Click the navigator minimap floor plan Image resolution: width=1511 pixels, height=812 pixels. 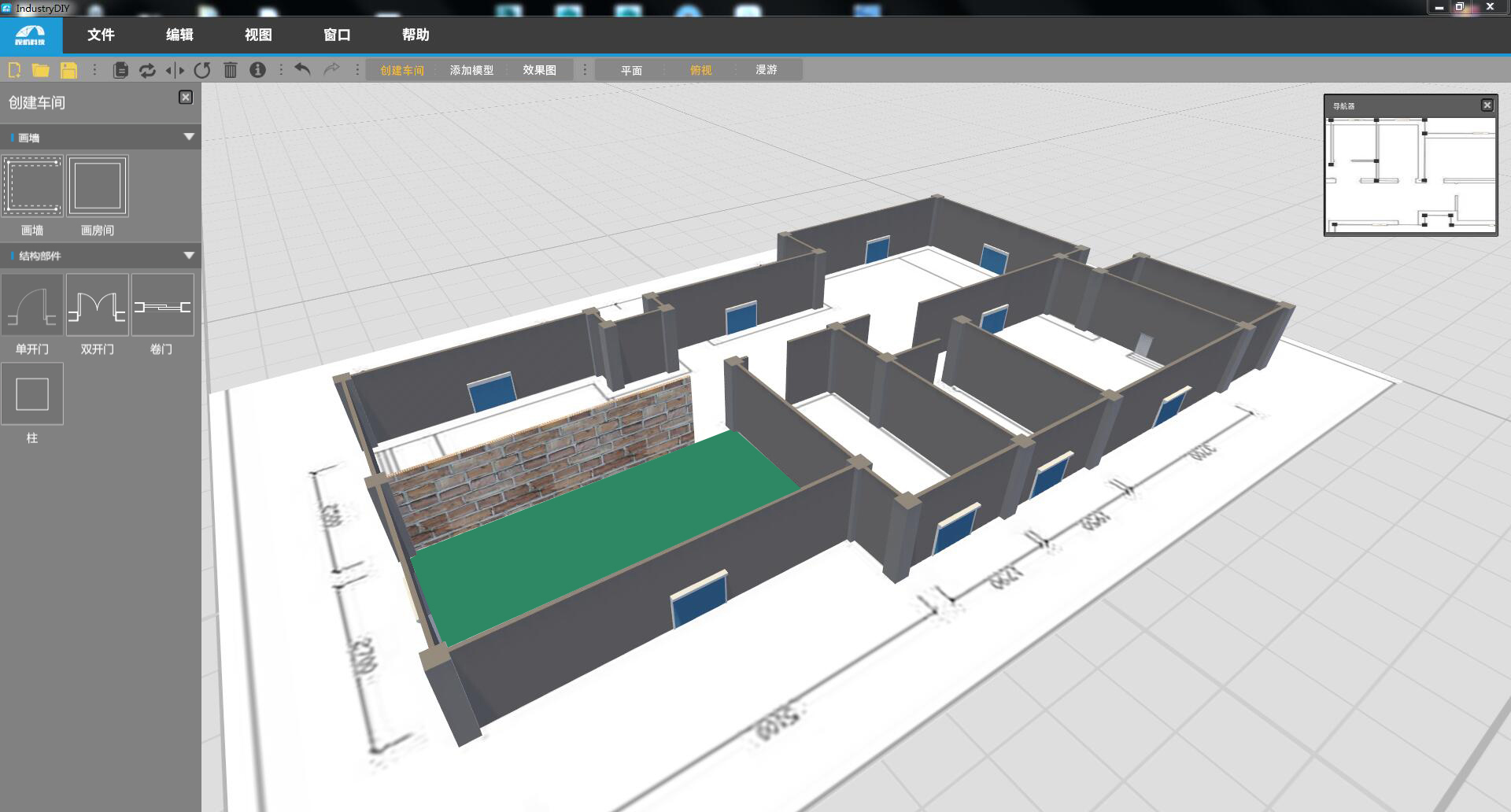tap(1410, 175)
